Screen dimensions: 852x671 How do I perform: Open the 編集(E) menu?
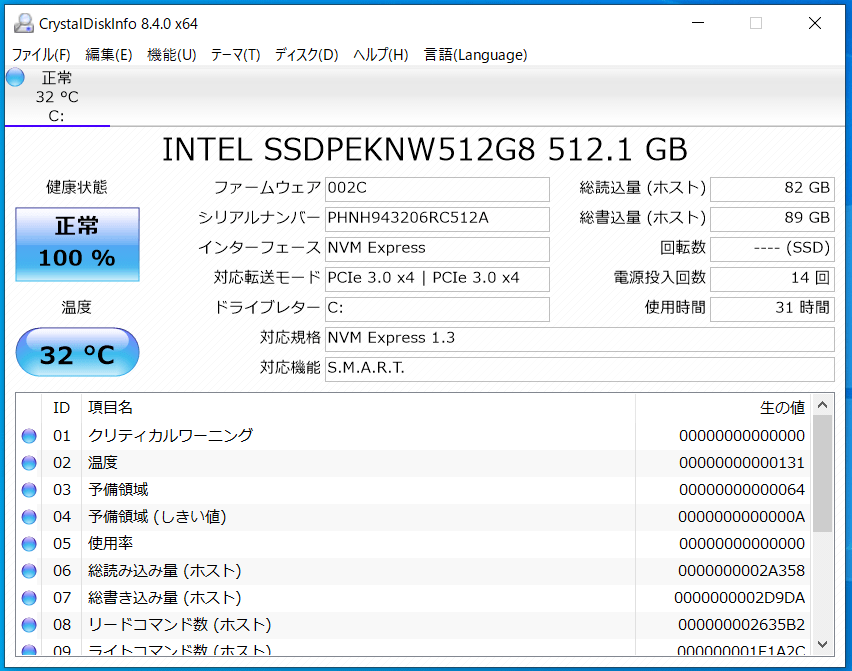click(x=109, y=55)
